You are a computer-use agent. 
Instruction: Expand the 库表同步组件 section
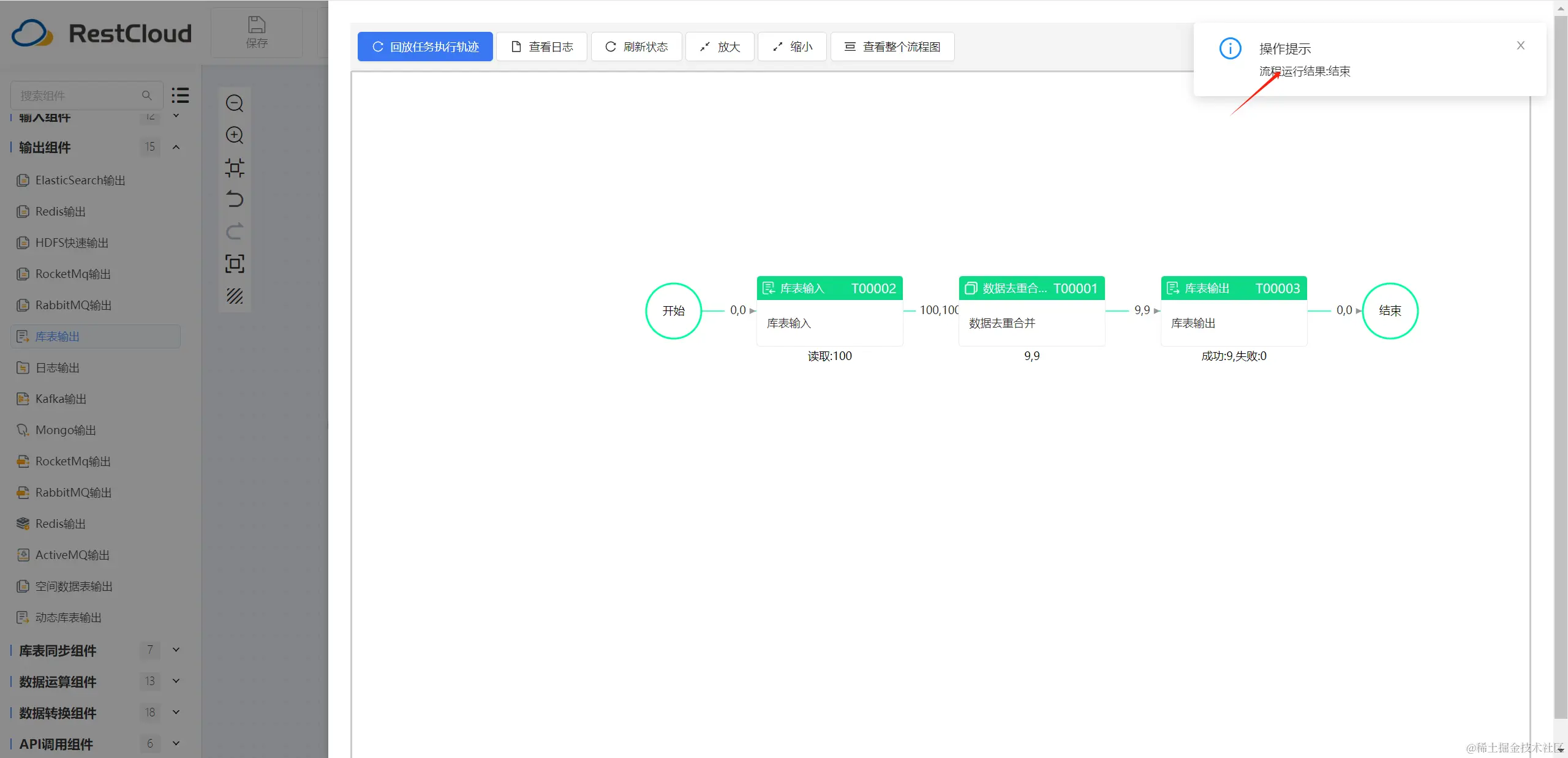click(x=176, y=650)
